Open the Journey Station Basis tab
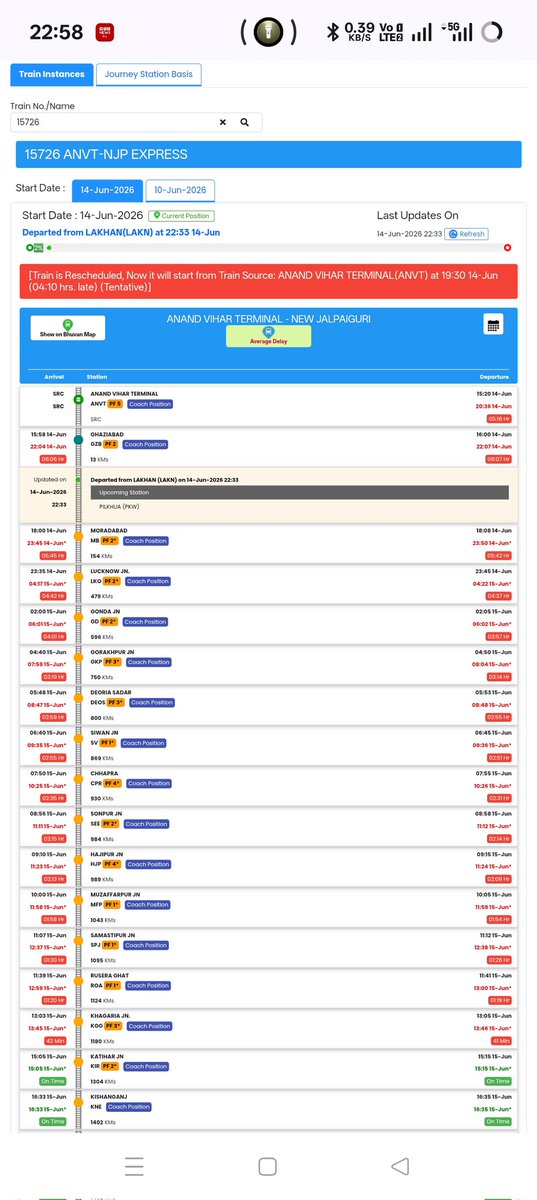Viewport: 537px width, 1200px height. (149, 74)
